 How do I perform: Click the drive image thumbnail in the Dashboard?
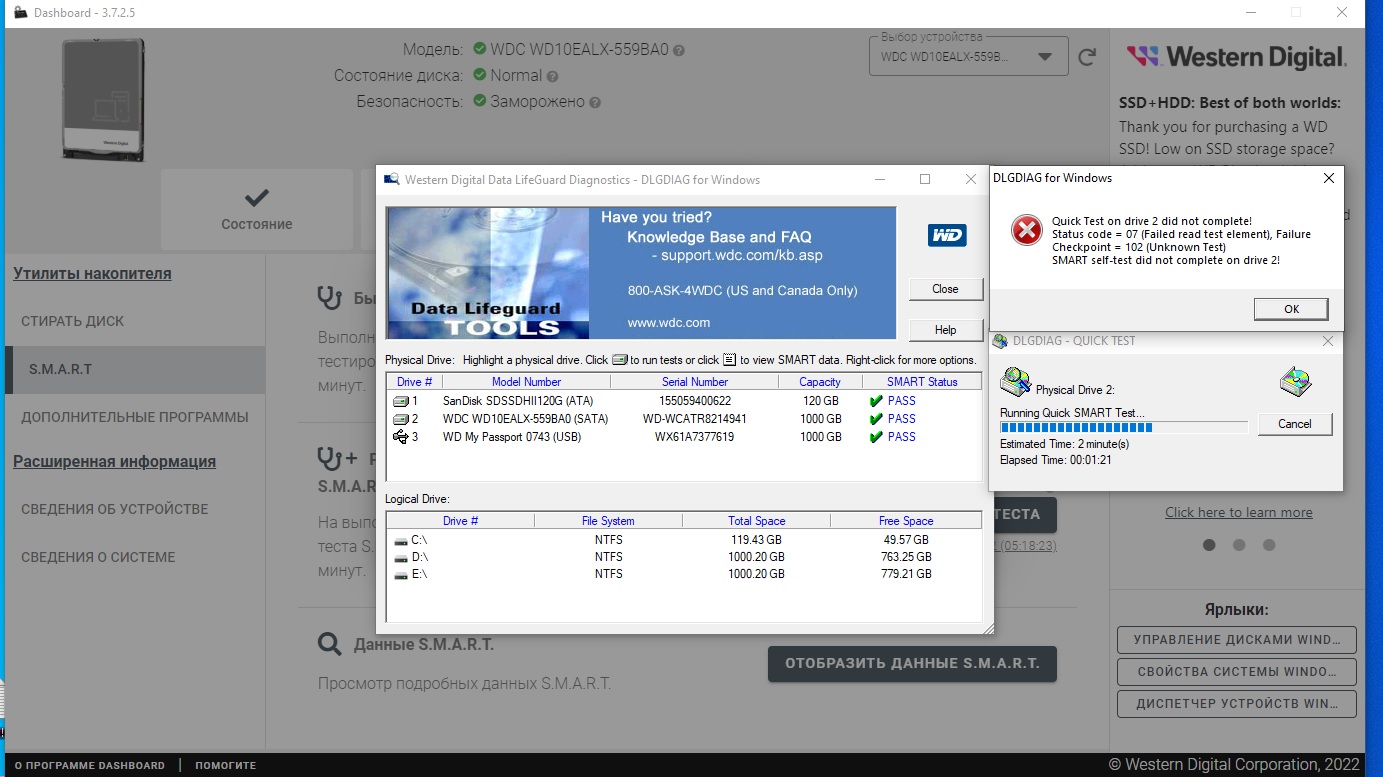104,99
